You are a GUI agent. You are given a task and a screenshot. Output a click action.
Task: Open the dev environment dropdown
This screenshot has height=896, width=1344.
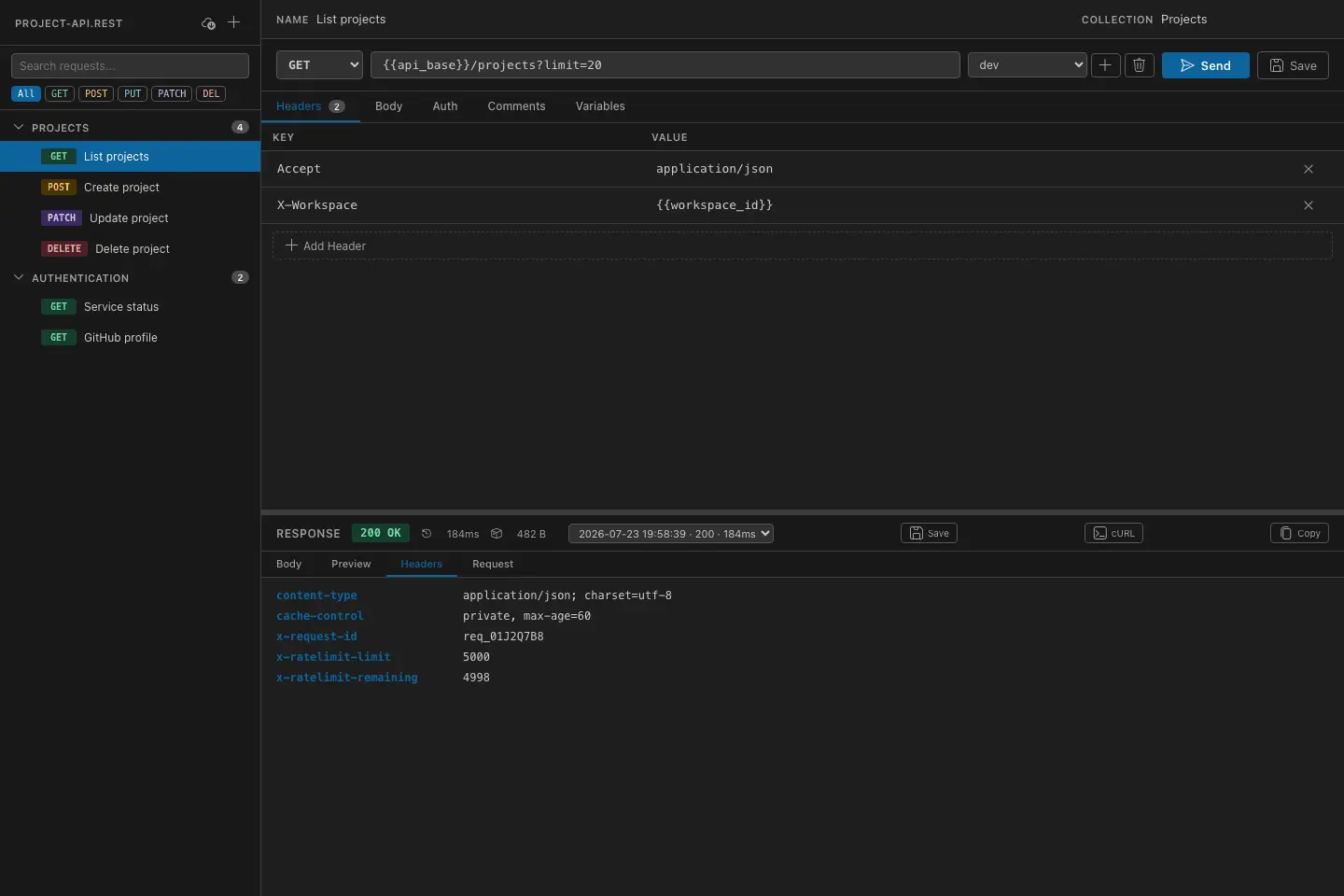click(x=1028, y=65)
